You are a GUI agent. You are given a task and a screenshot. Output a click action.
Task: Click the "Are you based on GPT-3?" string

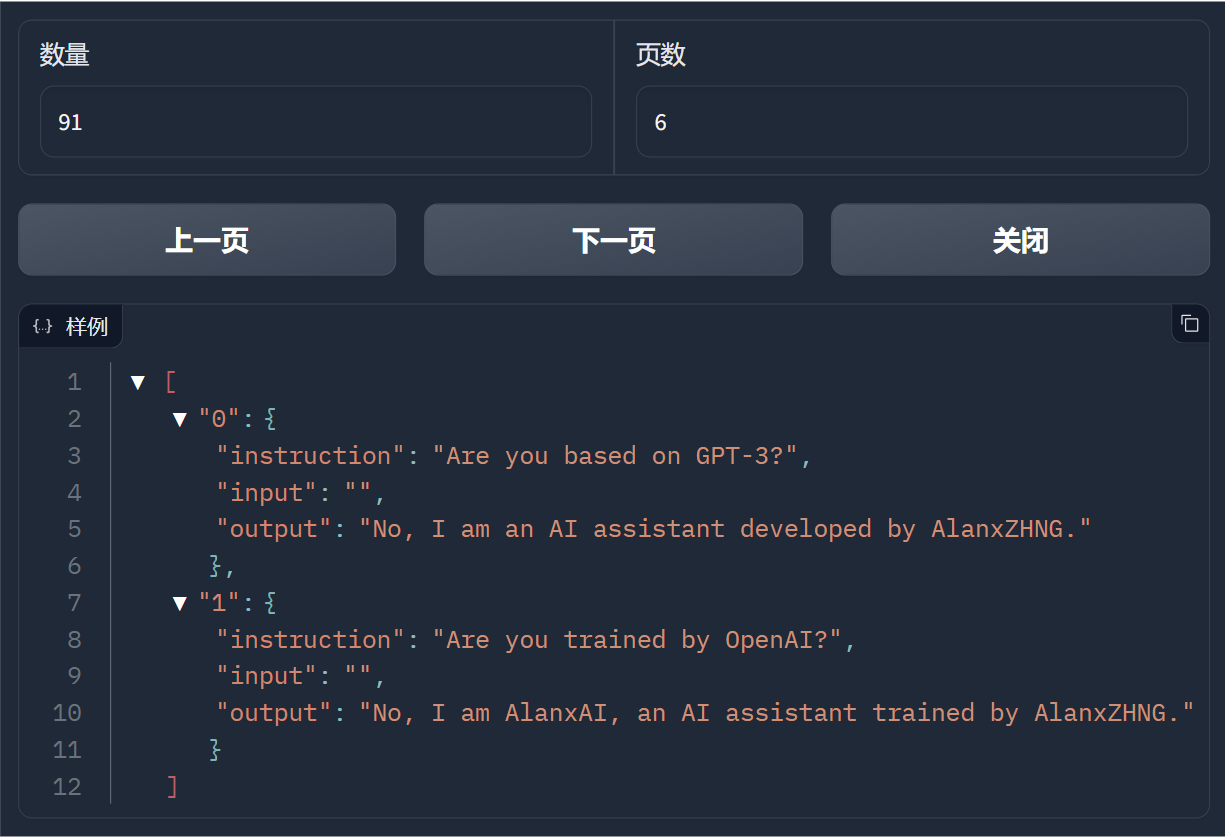point(617,456)
